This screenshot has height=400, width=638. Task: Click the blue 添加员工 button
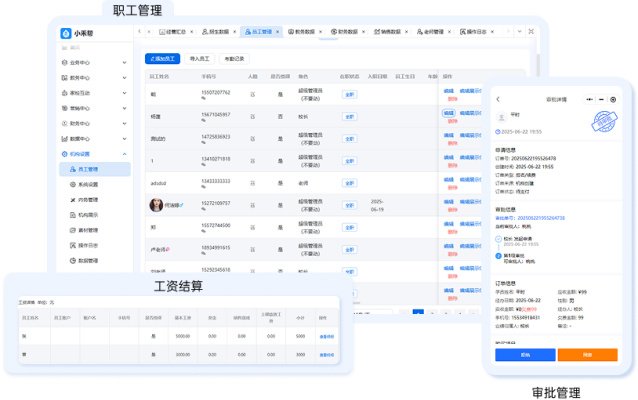click(162, 59)
